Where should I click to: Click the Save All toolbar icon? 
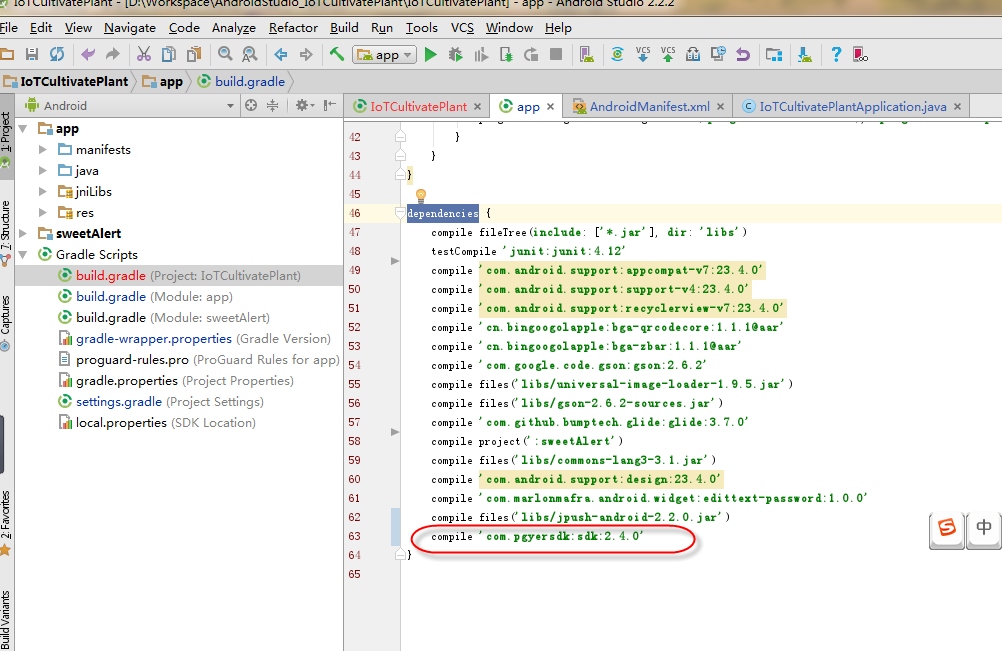(x=31, y=55)
